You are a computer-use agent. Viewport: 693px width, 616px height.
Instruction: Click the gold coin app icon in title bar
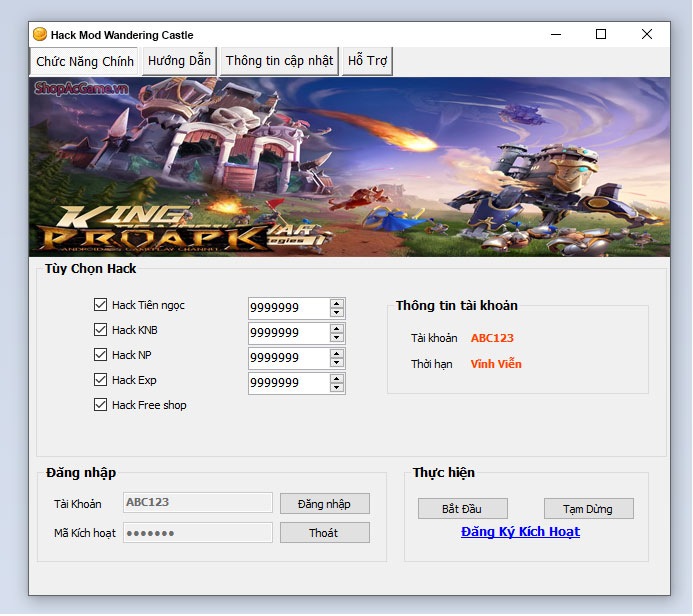(x=40, y=34)
